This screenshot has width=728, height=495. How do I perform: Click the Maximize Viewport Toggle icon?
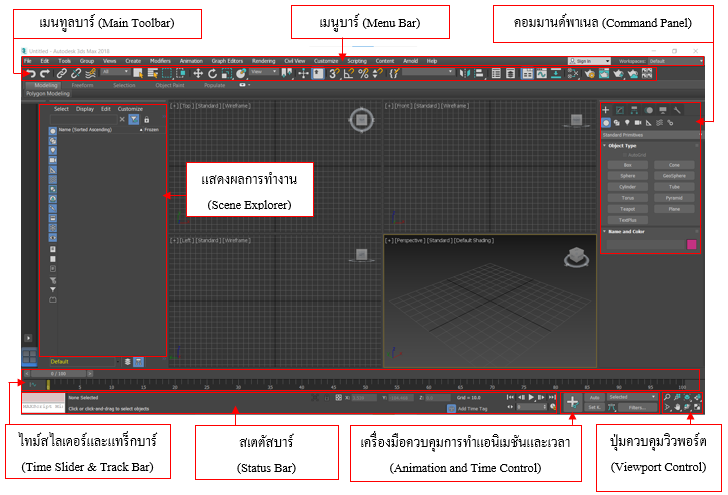697,407
